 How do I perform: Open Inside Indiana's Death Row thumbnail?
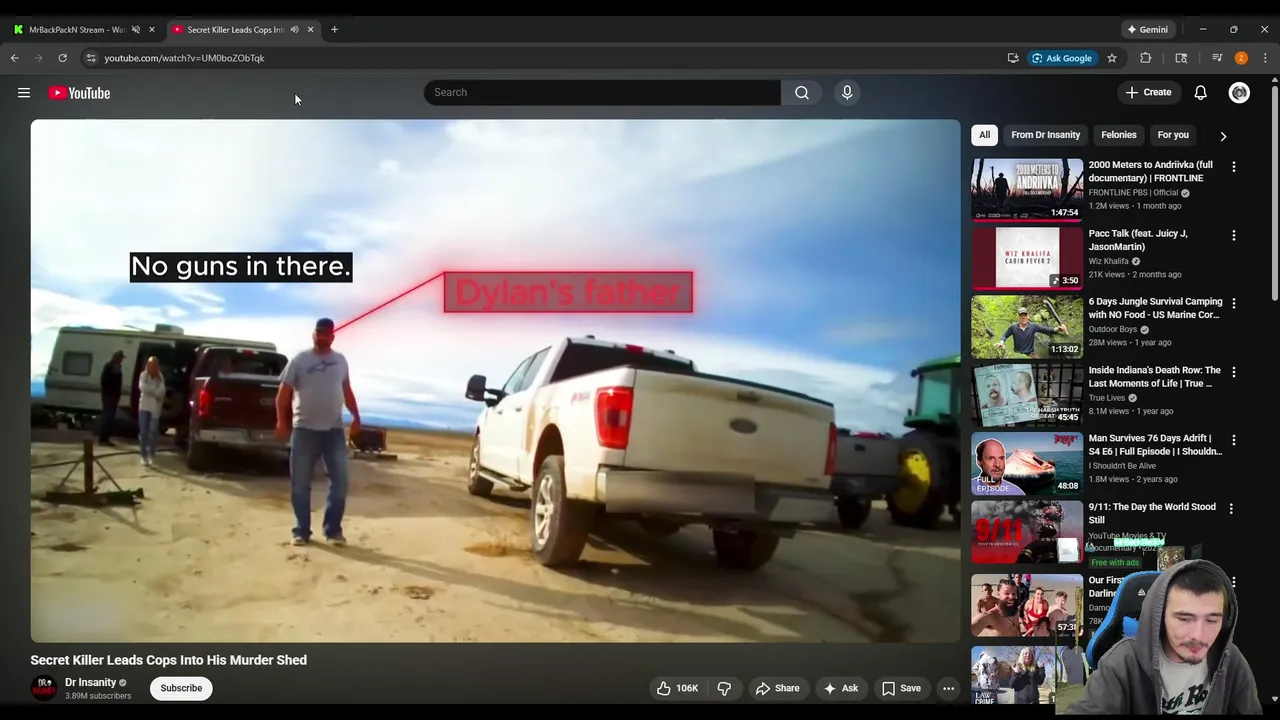click(x=1027, y=394)
